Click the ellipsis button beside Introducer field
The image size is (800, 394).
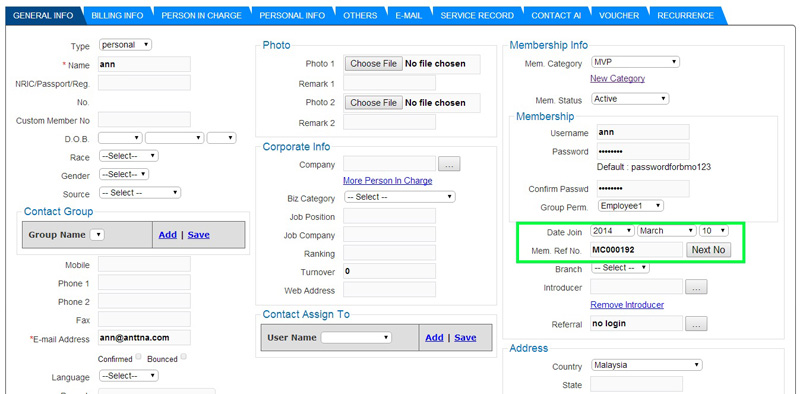point(696,287)
